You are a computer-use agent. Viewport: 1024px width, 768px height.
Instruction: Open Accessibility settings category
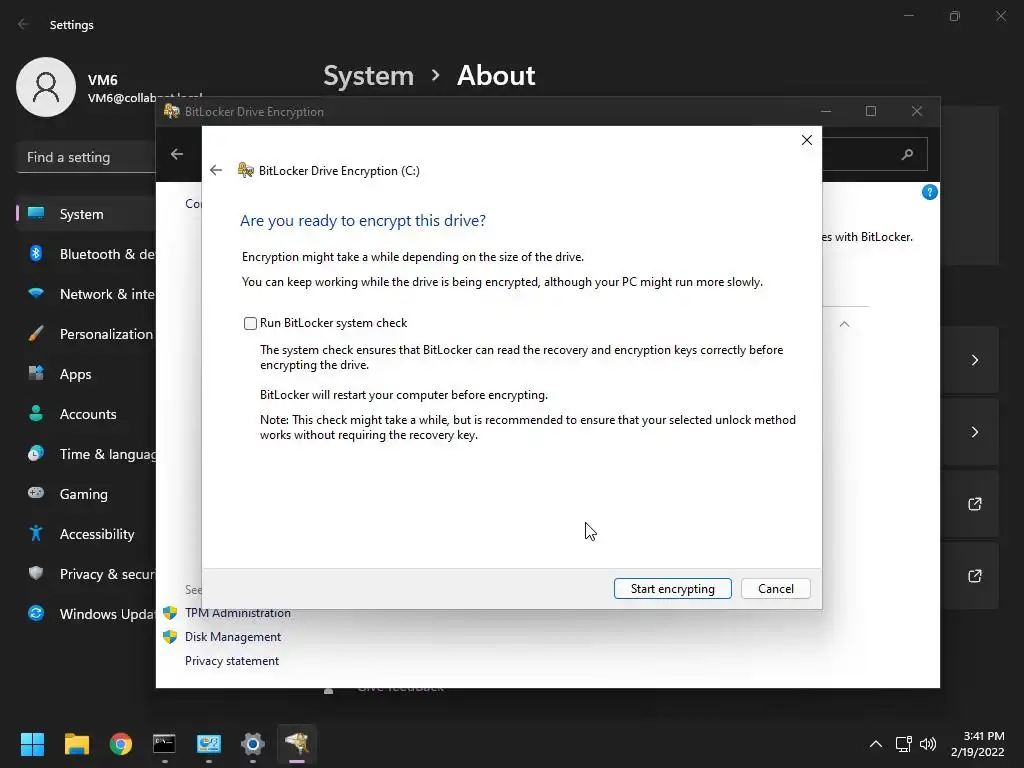click(86, 534)
